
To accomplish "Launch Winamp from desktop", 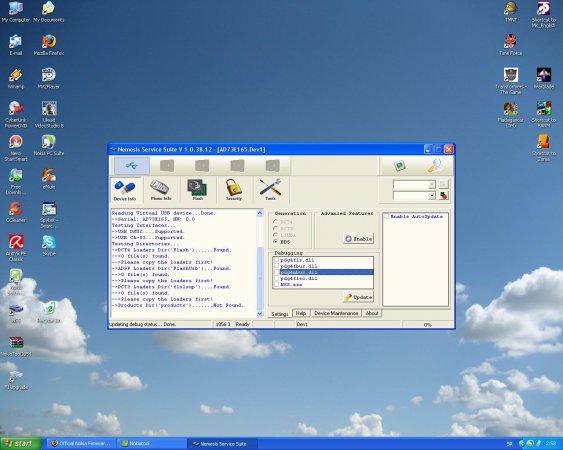I will pyautogui.click(x=15, y=79).
